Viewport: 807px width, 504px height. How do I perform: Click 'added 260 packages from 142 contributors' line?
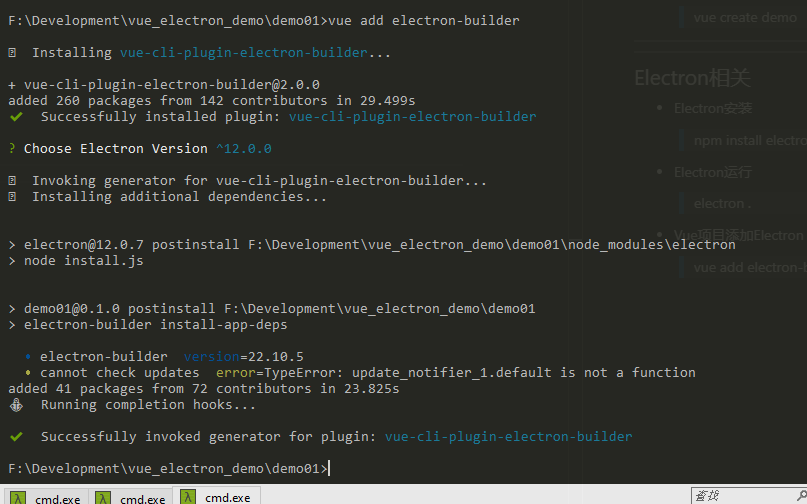(x=212, y=100)
